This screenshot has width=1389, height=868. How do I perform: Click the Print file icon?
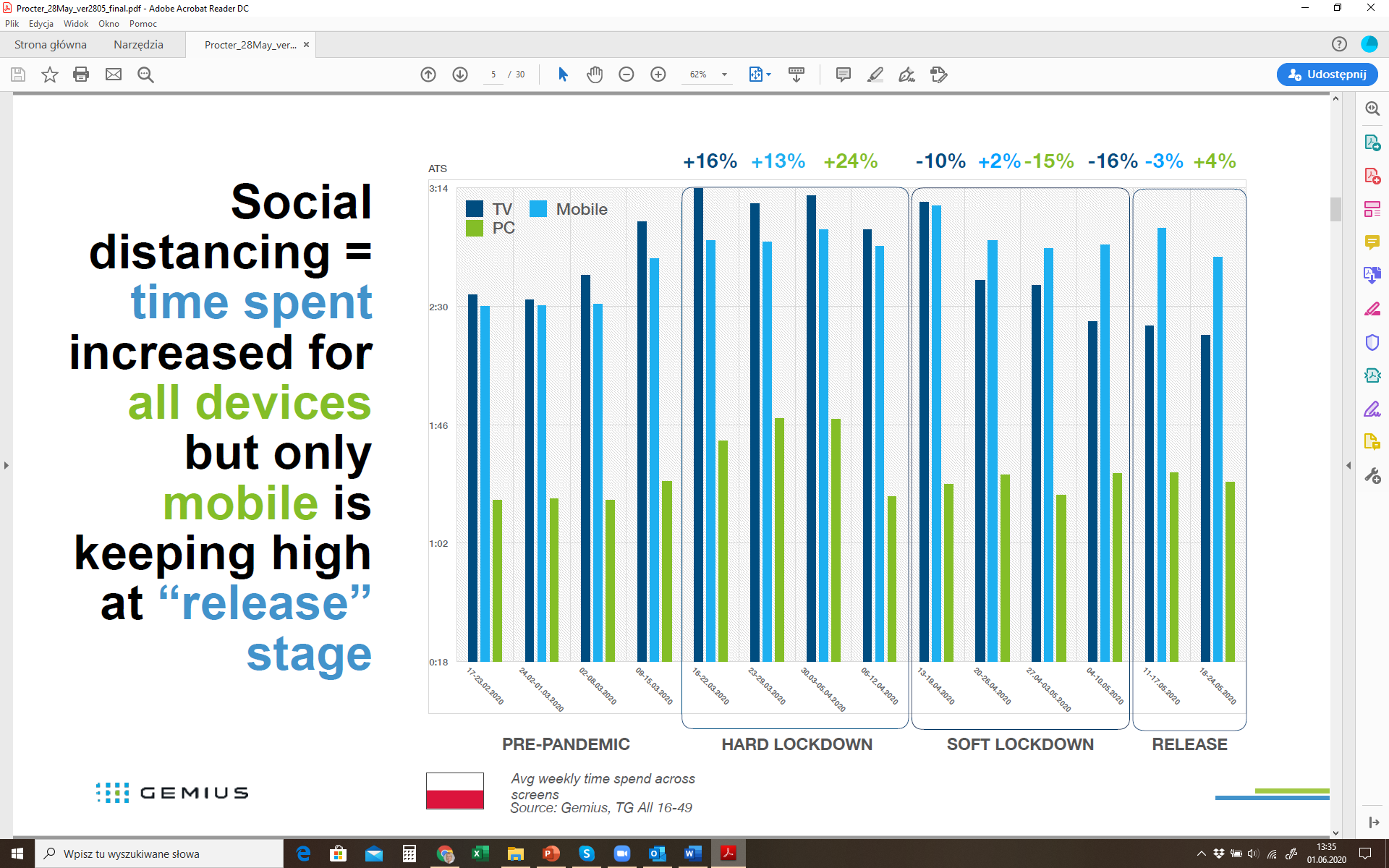[81, 75]
